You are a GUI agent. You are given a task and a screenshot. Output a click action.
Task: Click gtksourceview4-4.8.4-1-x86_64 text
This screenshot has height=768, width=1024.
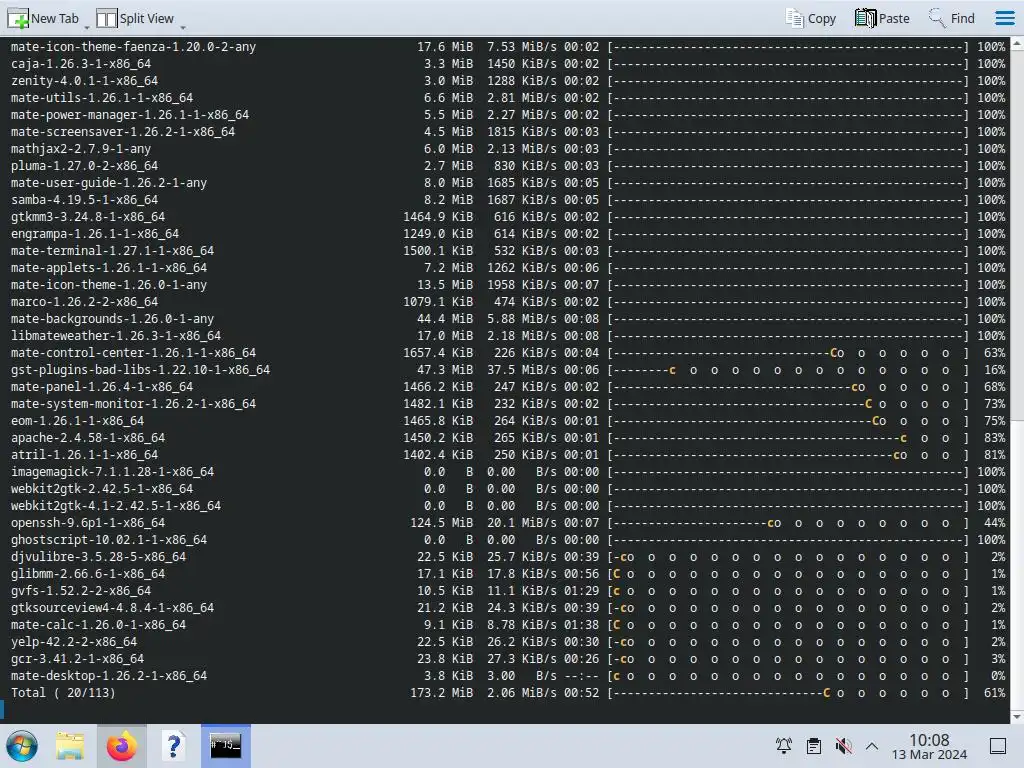[x=112, y=607]
